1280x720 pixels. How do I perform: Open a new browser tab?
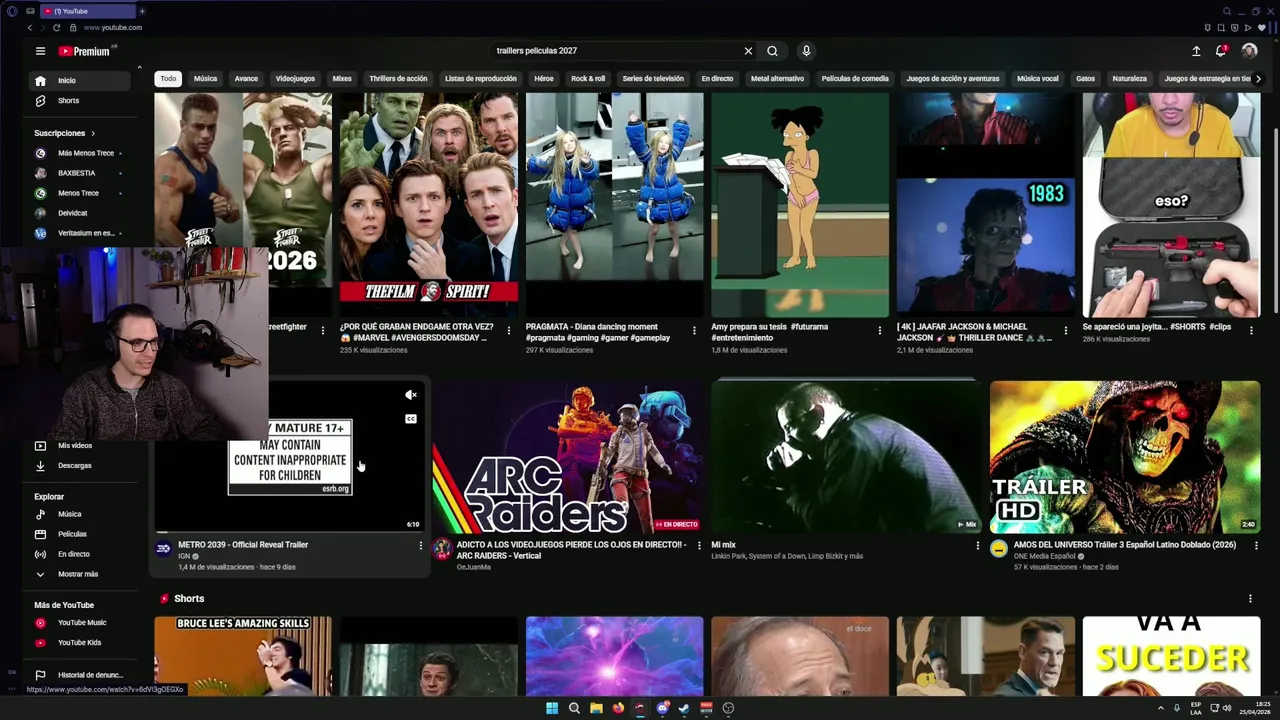[x=142, y=11]
